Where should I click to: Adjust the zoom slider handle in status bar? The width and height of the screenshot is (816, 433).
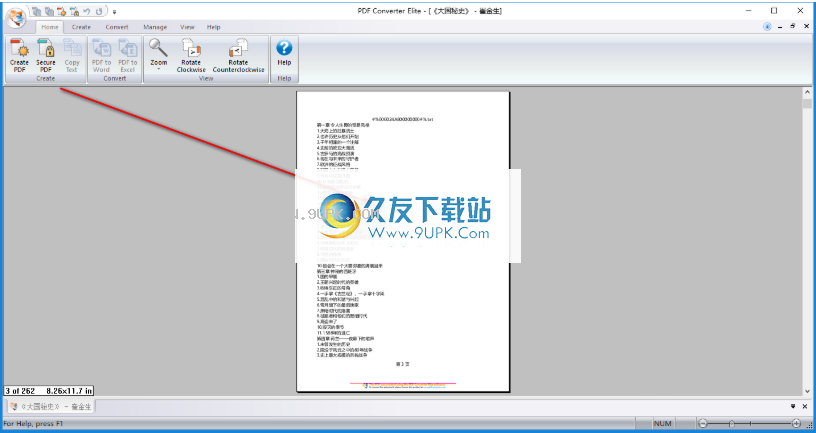click(732, 424)
